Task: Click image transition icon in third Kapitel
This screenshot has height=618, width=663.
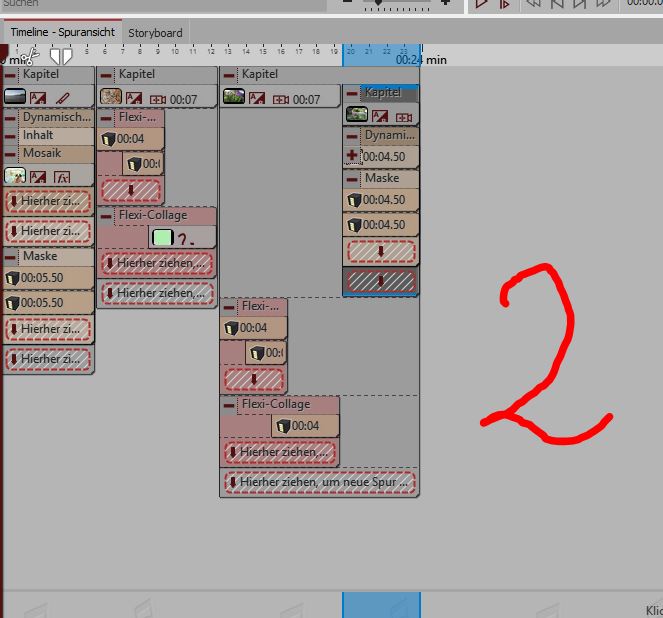Action: [x=257, y=98]
